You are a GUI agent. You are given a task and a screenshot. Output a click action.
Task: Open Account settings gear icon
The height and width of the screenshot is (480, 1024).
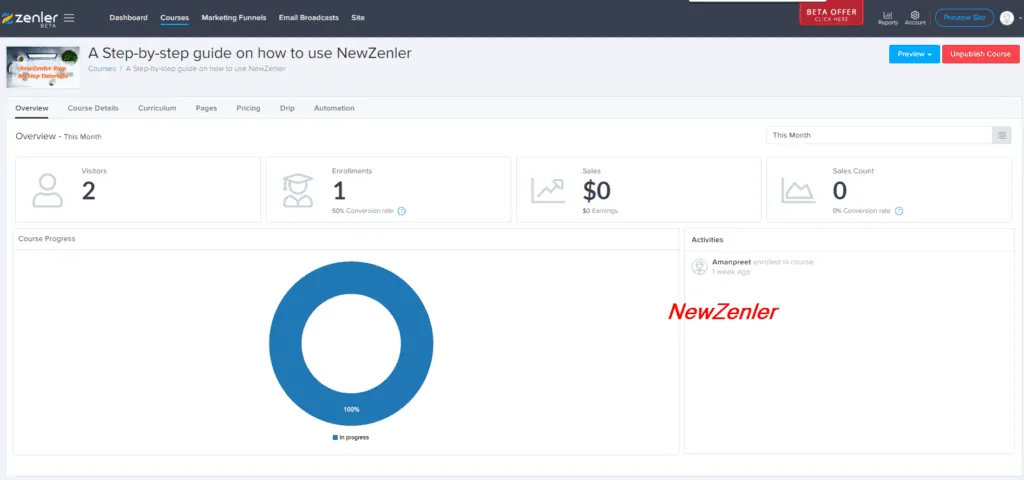tap(915, 17)
